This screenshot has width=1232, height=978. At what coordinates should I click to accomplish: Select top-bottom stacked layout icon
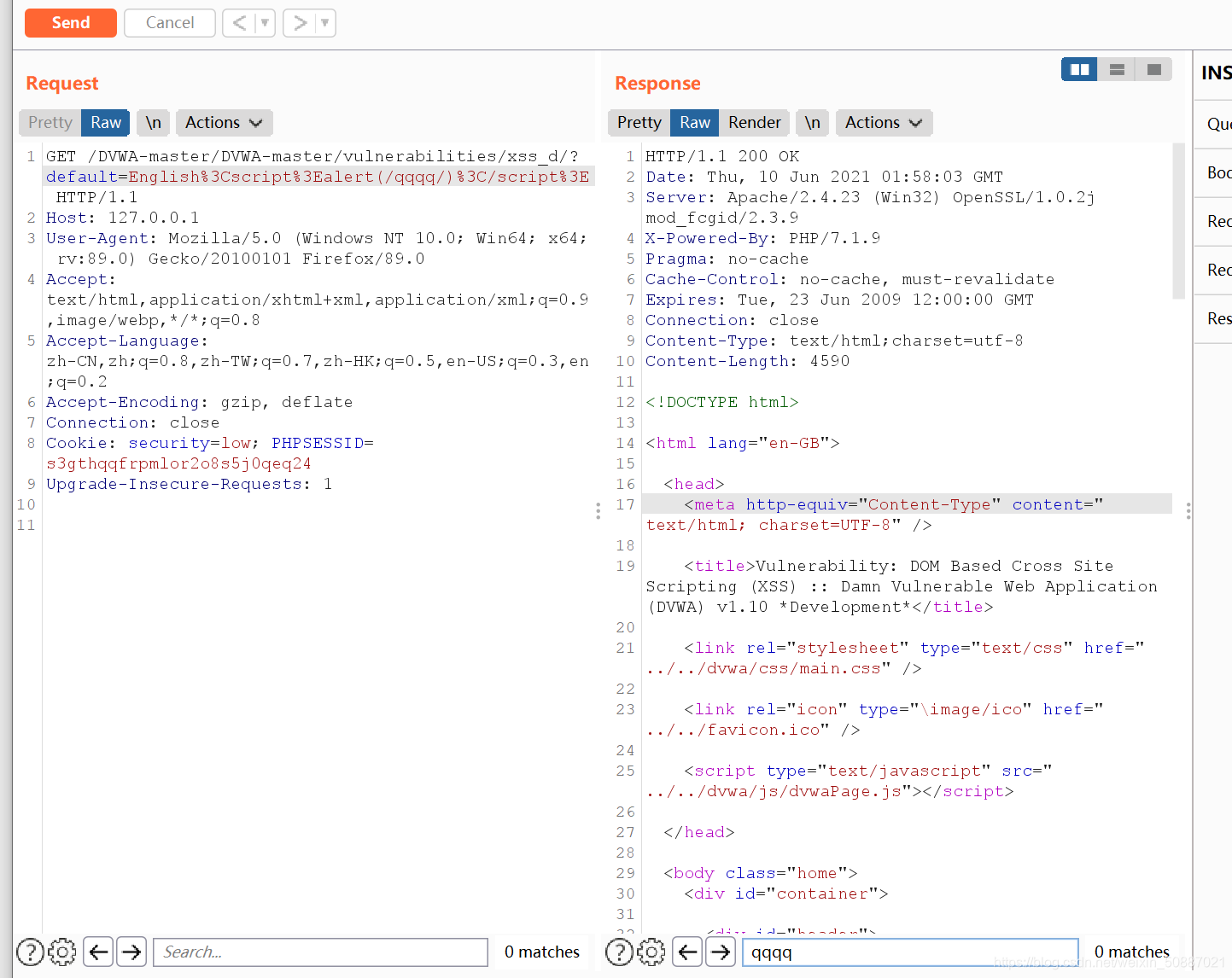coord(1117,69)
